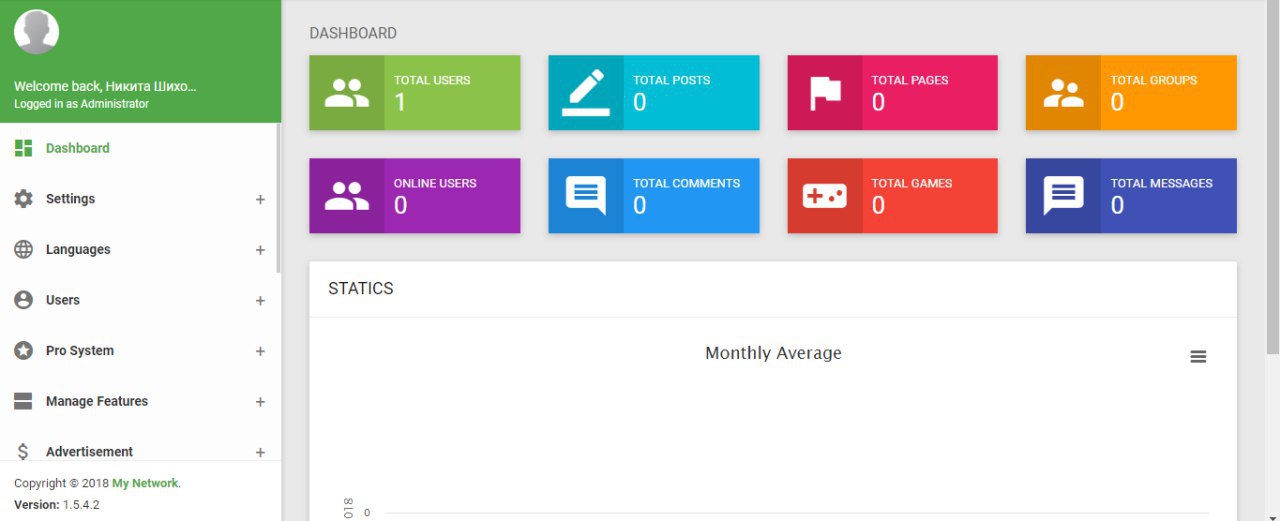Open the Manage Features menu item

click(x=140, y=401)
